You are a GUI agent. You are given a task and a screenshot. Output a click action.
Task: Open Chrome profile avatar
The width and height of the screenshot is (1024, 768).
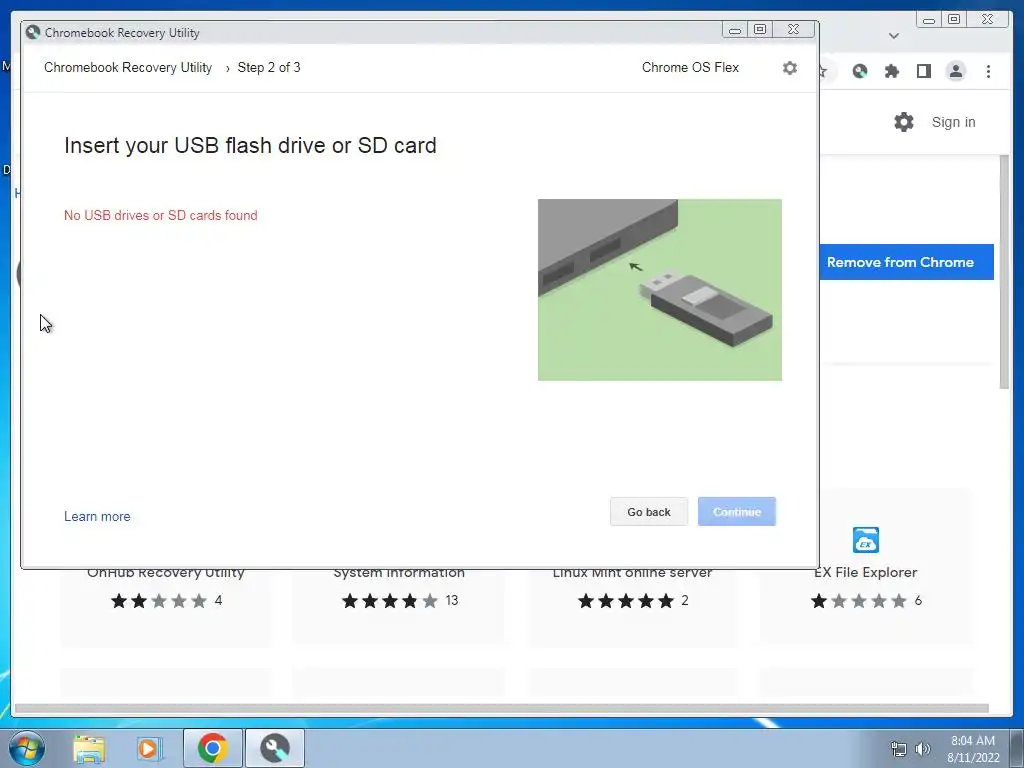click(x=955, y=71)
